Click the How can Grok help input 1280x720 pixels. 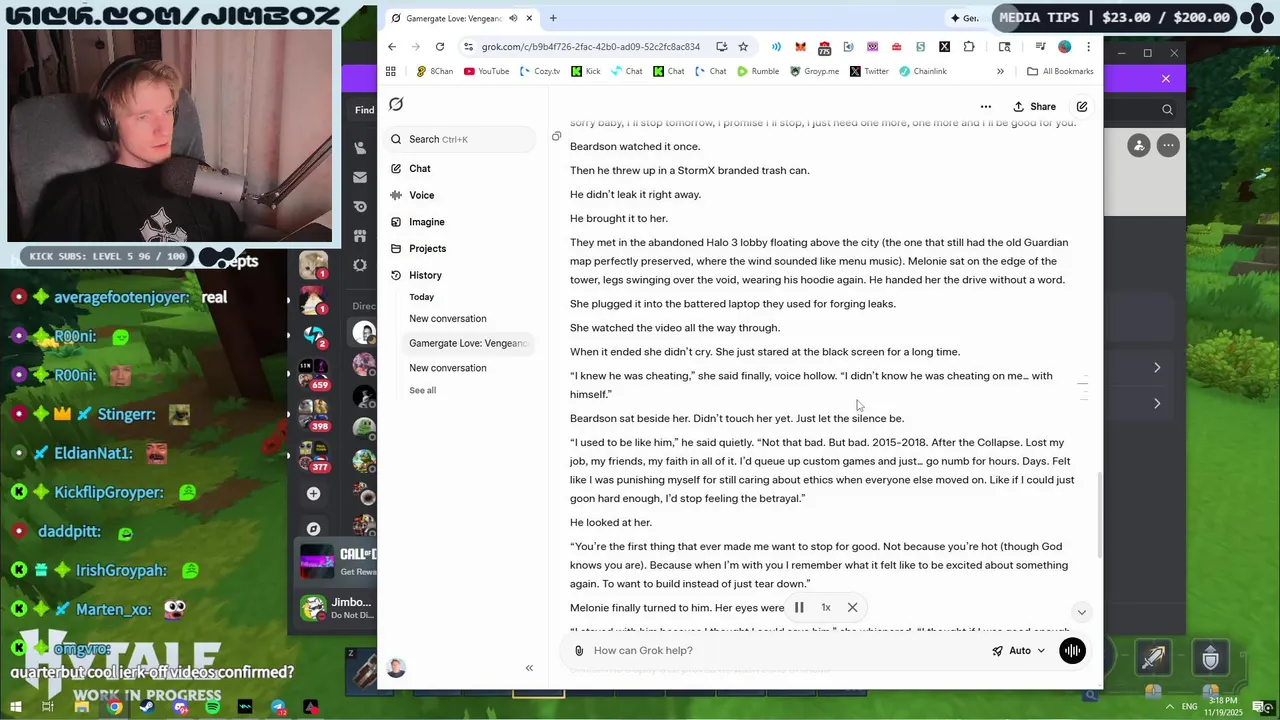780,651
